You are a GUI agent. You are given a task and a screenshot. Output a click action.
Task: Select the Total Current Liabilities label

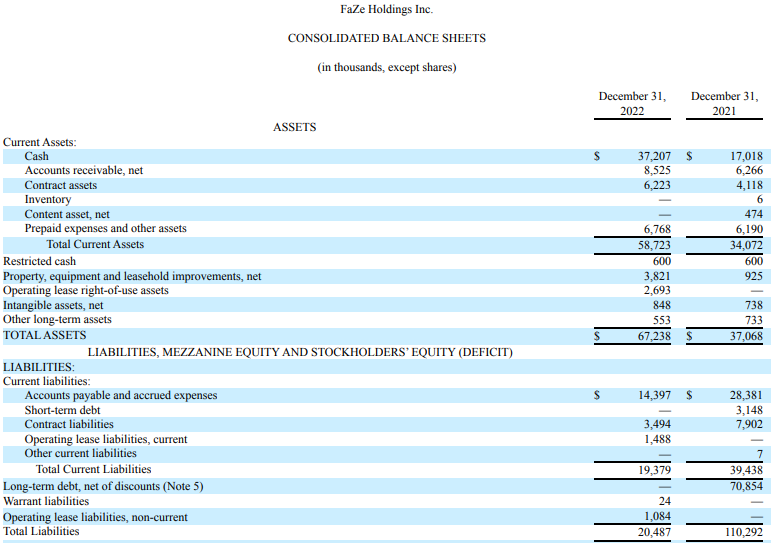coord(94,470)
